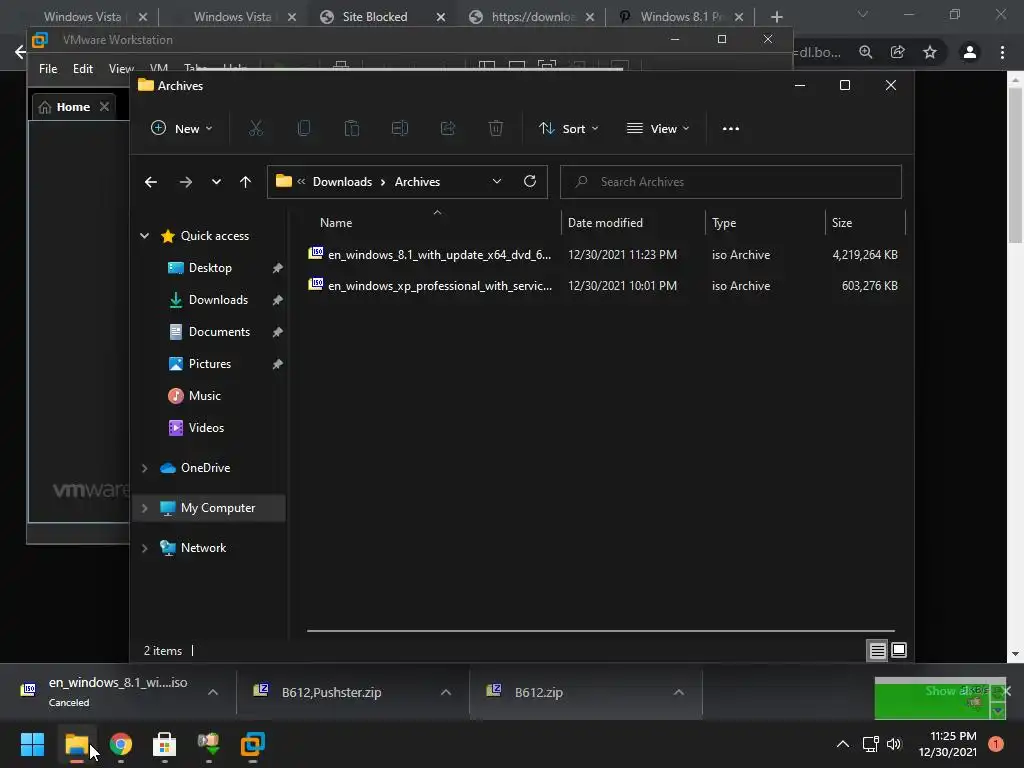Open Microsoft Store from the taskbar
This screenshot has width=1024, height=768.
(x=164, y=744)
